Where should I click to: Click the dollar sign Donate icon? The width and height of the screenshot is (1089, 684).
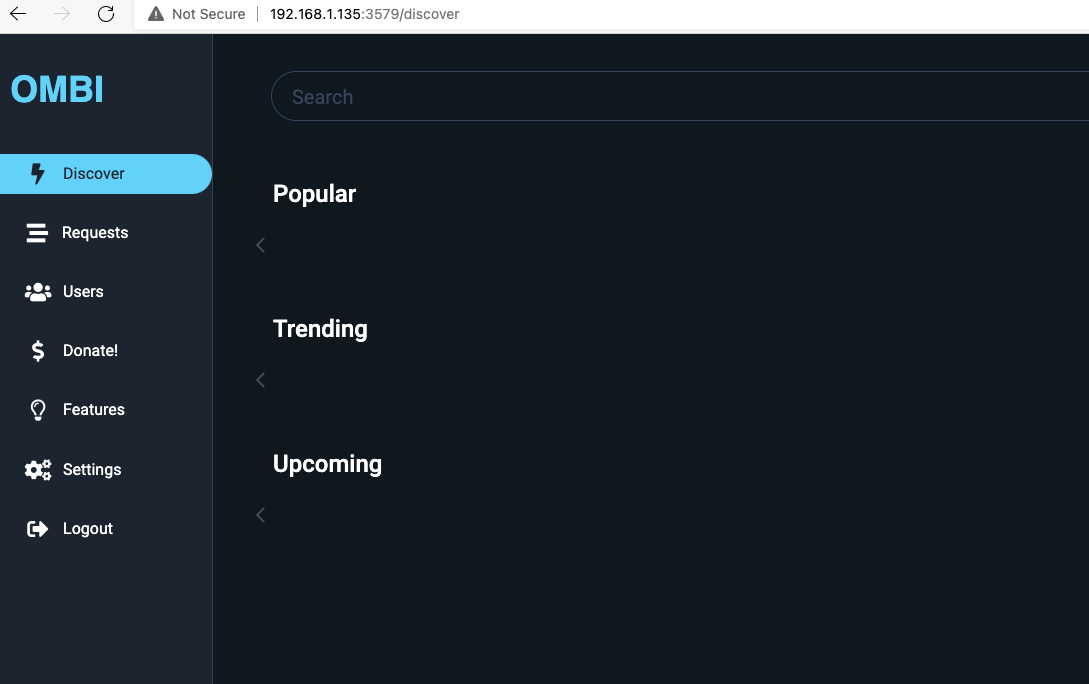pyautogui.click(x=37, y=350)
